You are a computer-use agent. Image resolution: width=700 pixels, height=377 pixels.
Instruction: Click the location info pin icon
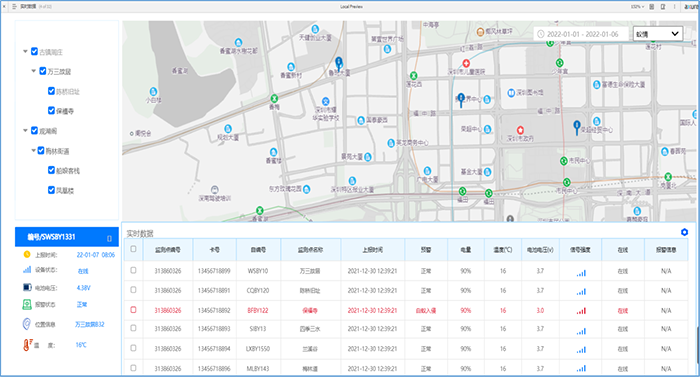(26, 324)
